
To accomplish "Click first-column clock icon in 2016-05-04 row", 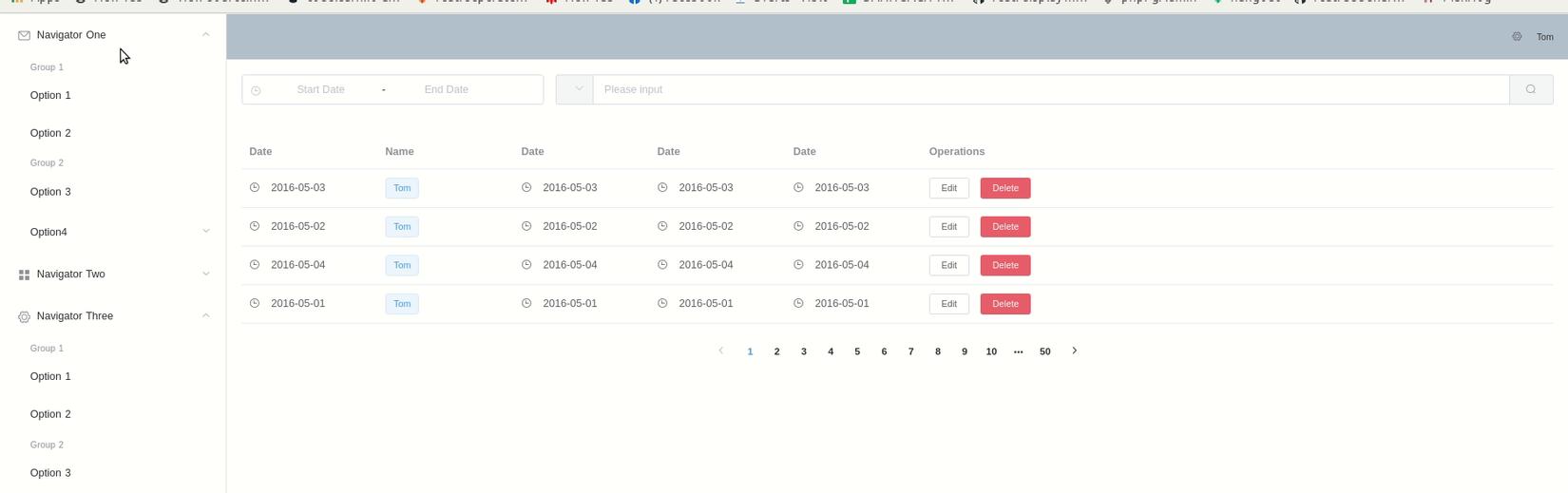I will click(x=255, y=265).
